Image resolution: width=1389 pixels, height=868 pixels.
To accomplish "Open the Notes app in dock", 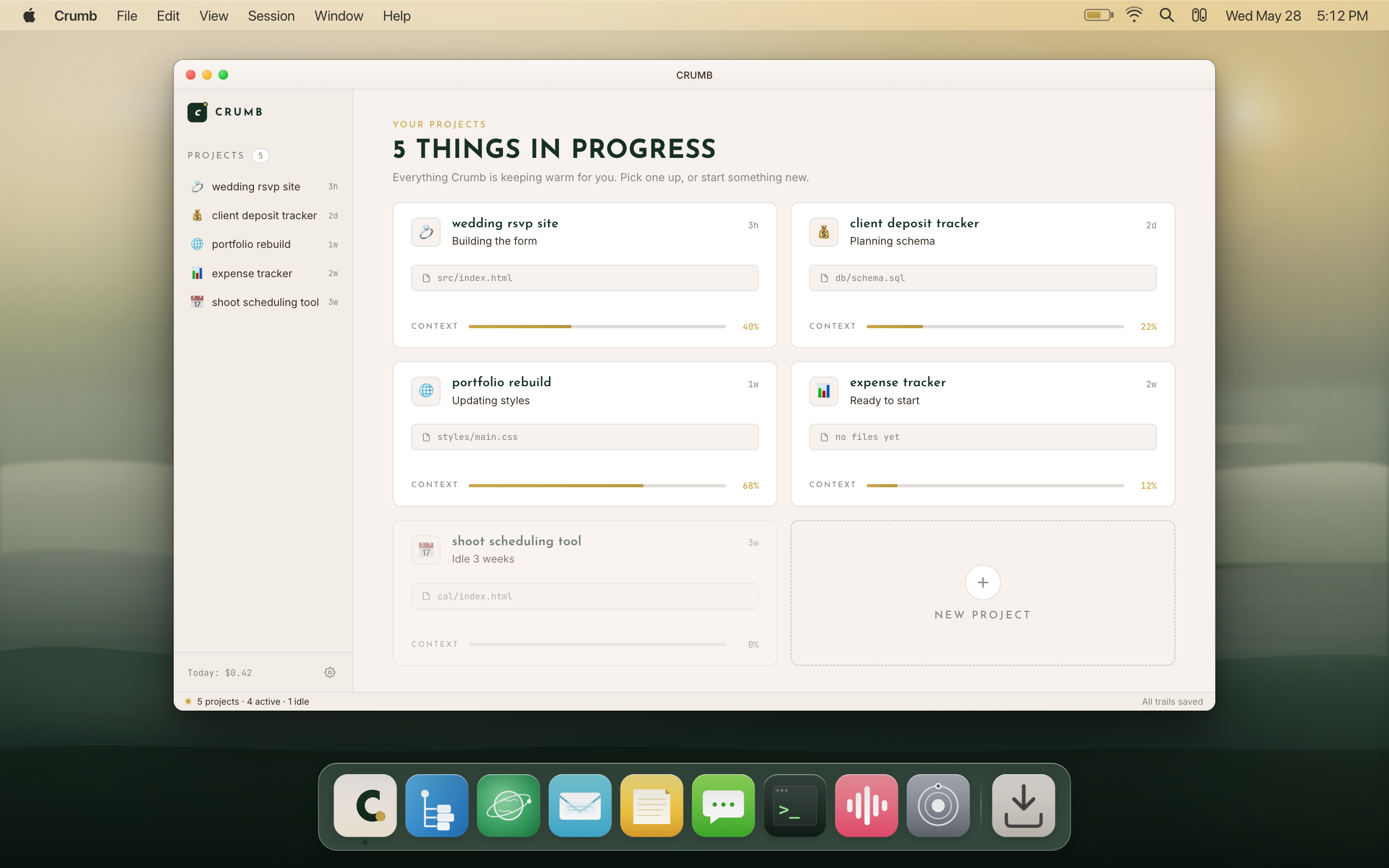I will point(652,806).
